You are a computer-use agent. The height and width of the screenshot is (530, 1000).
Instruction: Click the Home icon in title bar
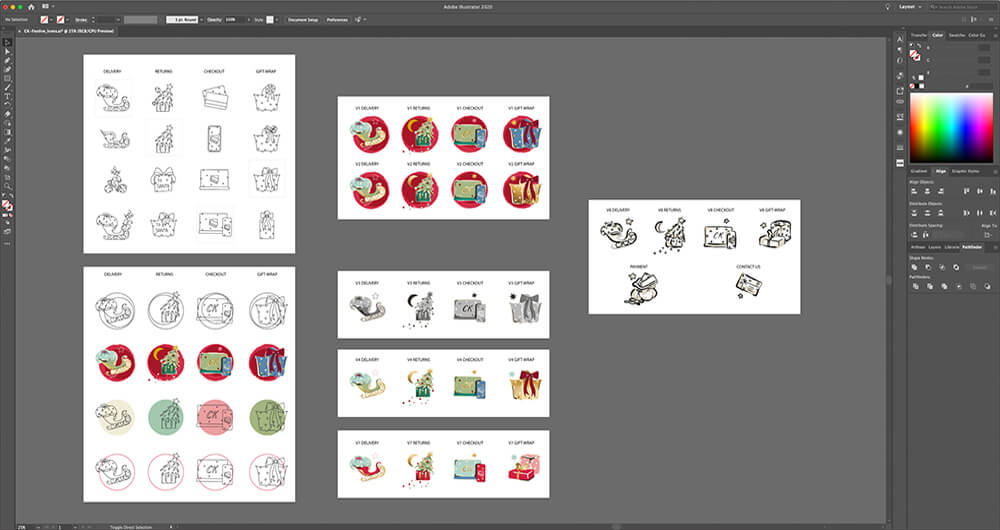click(x=31, y=6)
